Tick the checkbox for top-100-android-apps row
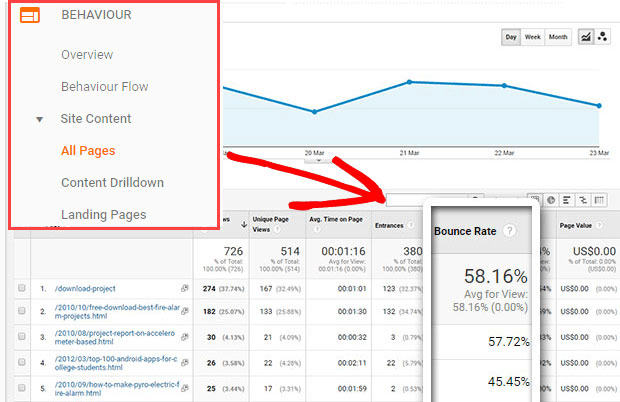620x402 pixels. (x=22, y=362)
